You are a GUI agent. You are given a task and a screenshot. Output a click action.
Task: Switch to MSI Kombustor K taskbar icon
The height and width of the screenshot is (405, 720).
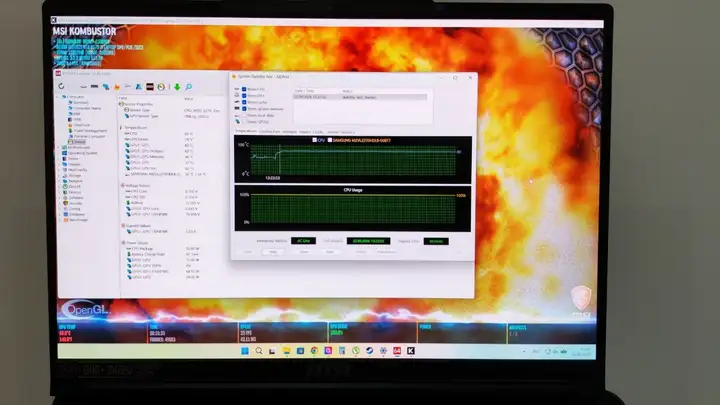point(411,351)
